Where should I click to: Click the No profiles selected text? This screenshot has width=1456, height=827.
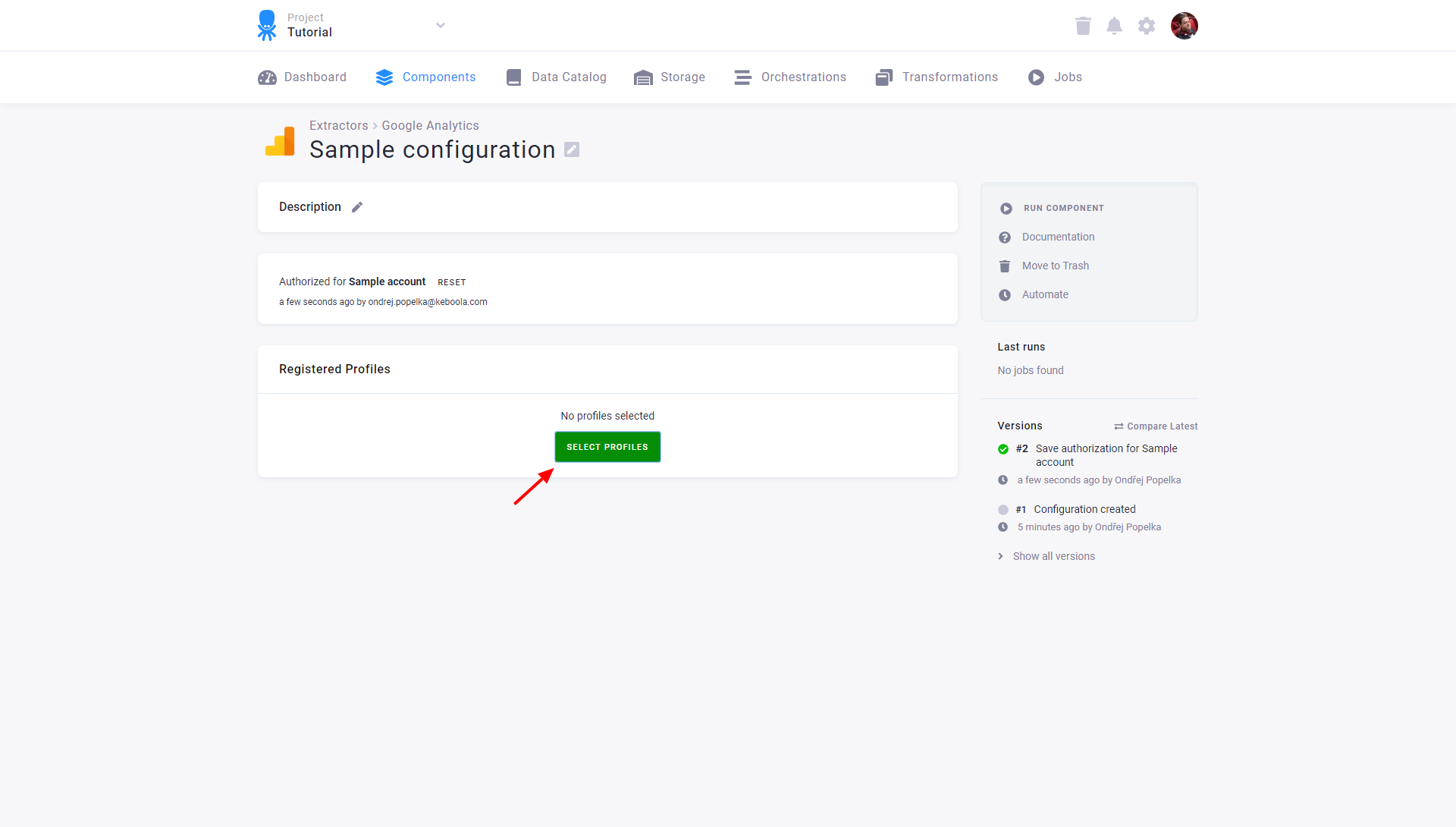point(607,416)
